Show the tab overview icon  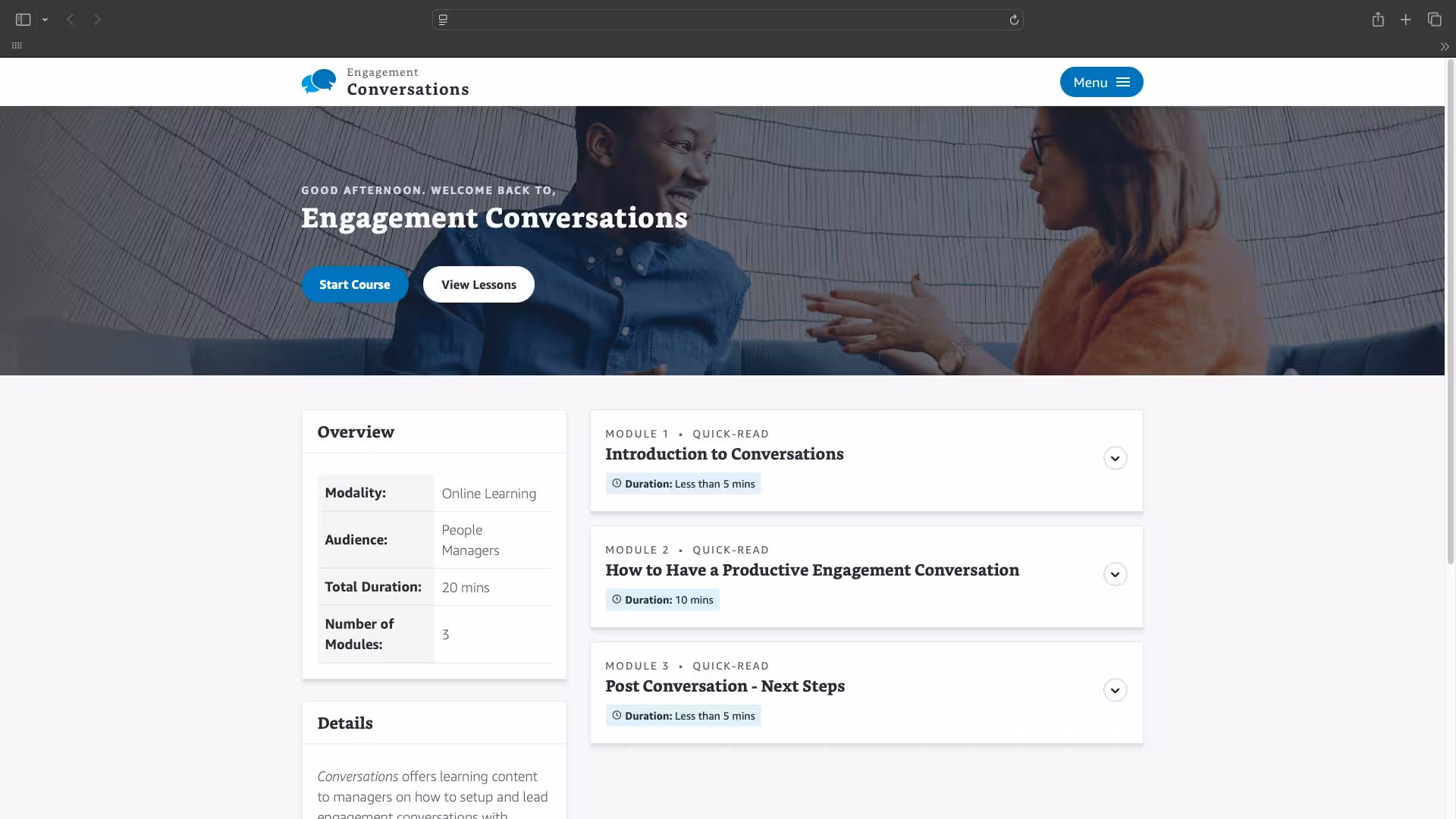point(1434,20)
